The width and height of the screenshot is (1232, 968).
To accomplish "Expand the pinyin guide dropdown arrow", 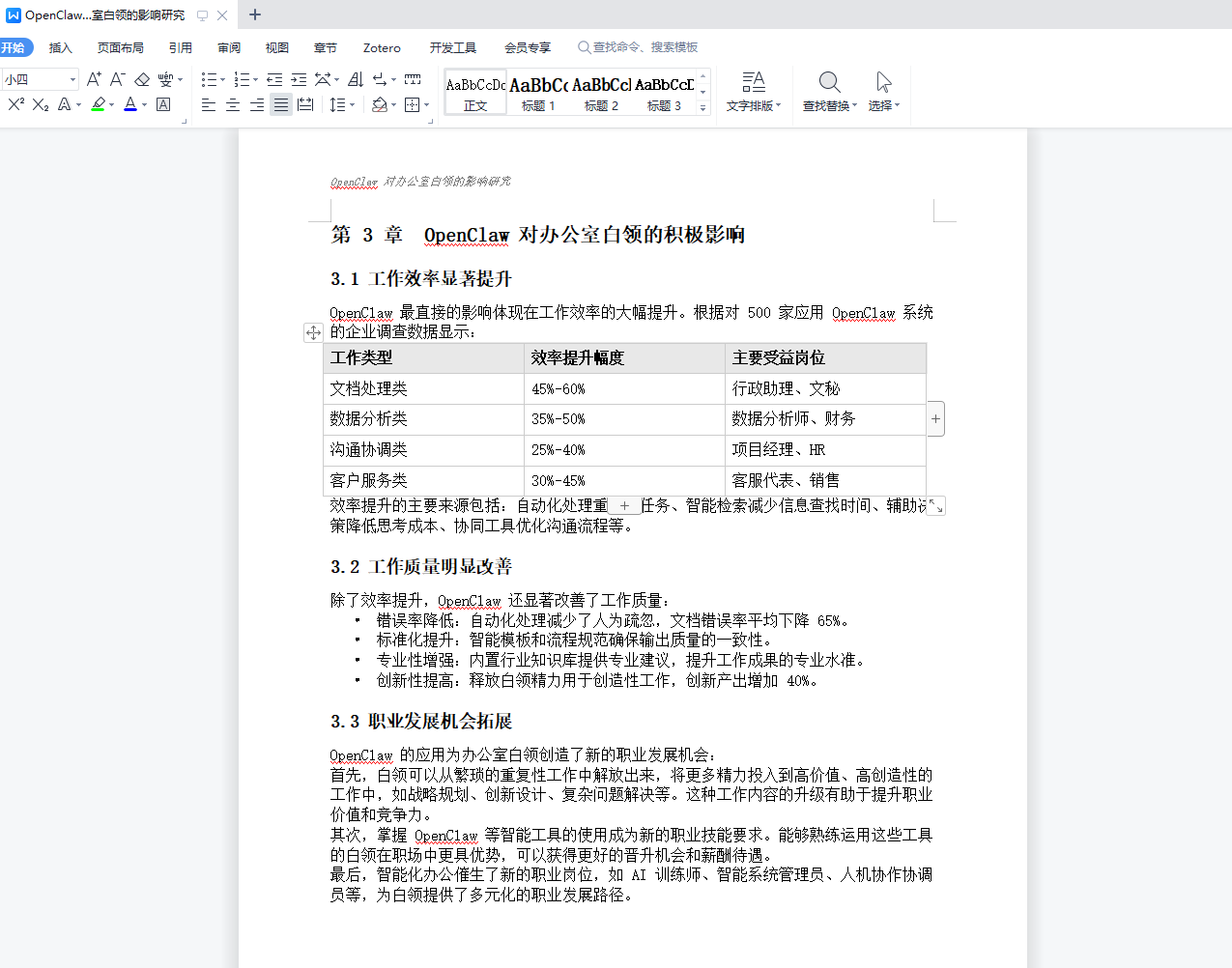I will coord(180,80).
